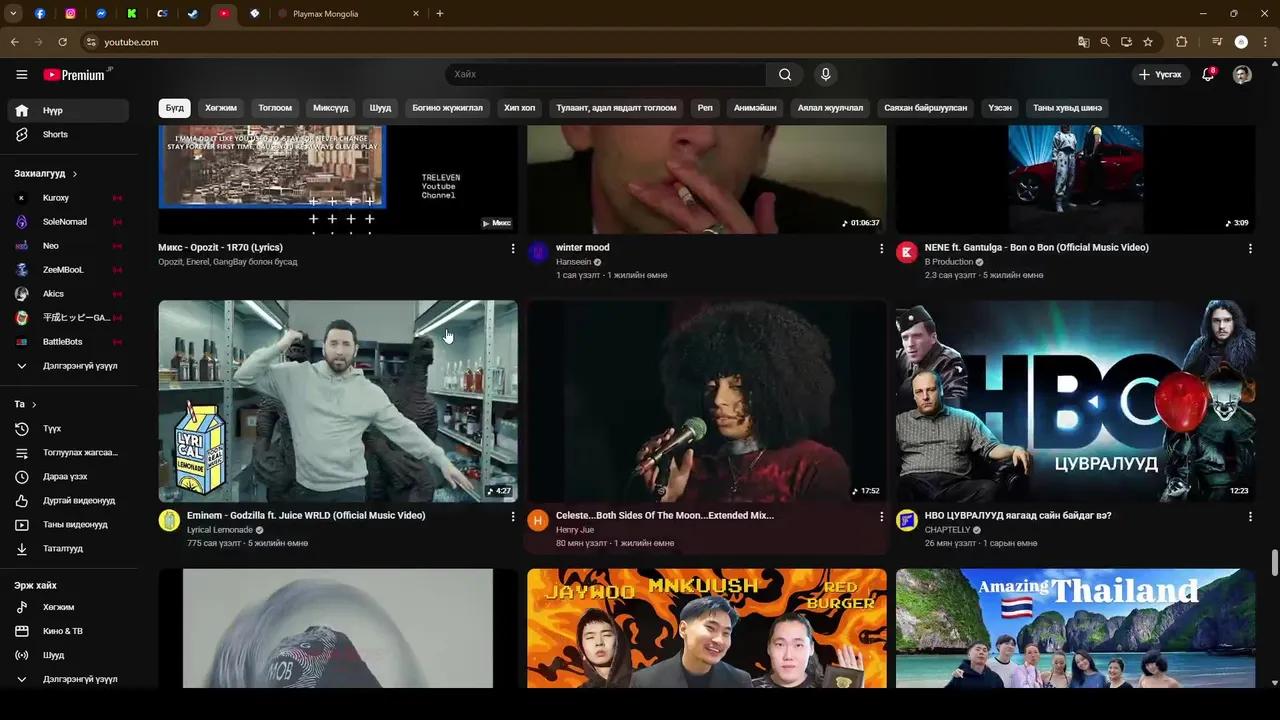The width and height of the screenshot is (1280, 720).
Task: Open the browser tab search dropdown
Action: [x=13, y=14]
